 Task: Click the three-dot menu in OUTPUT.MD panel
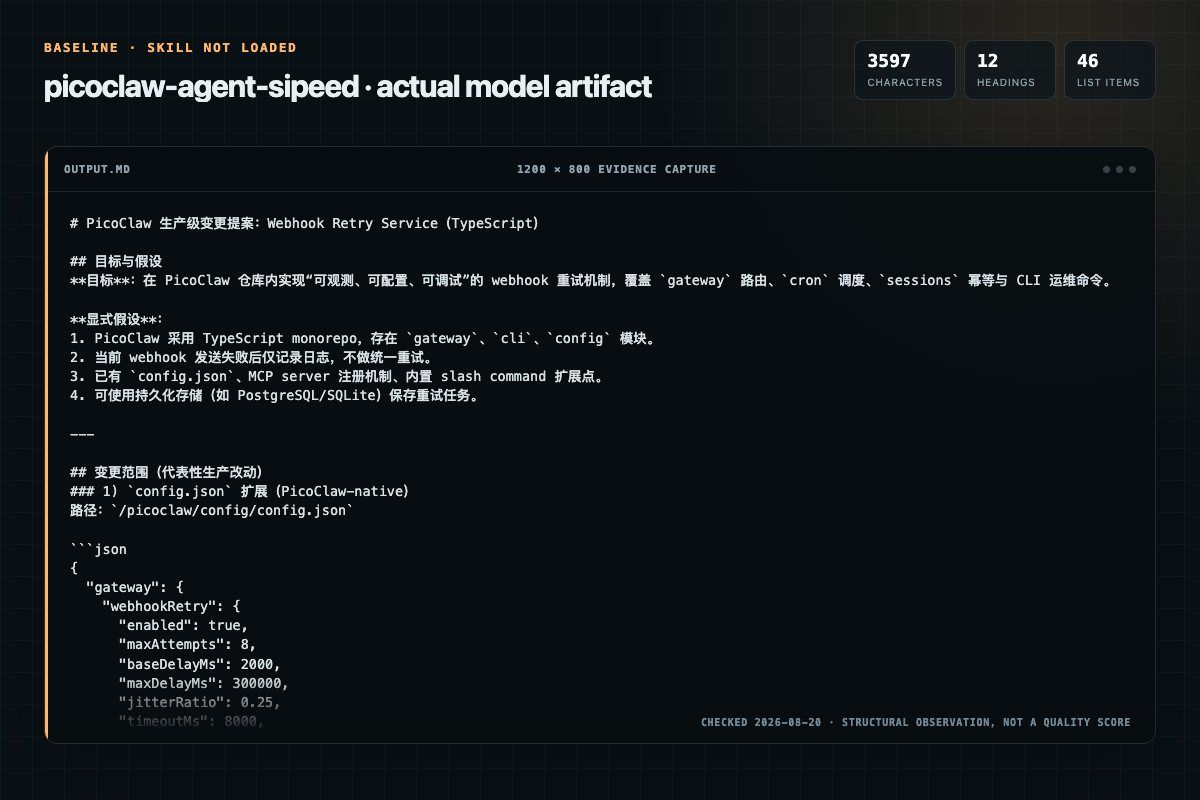pyautogui.click(x=1119, y=170)
